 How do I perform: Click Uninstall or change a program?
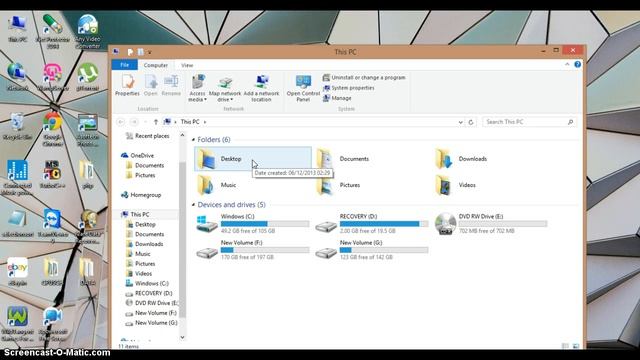coord(364,78)
